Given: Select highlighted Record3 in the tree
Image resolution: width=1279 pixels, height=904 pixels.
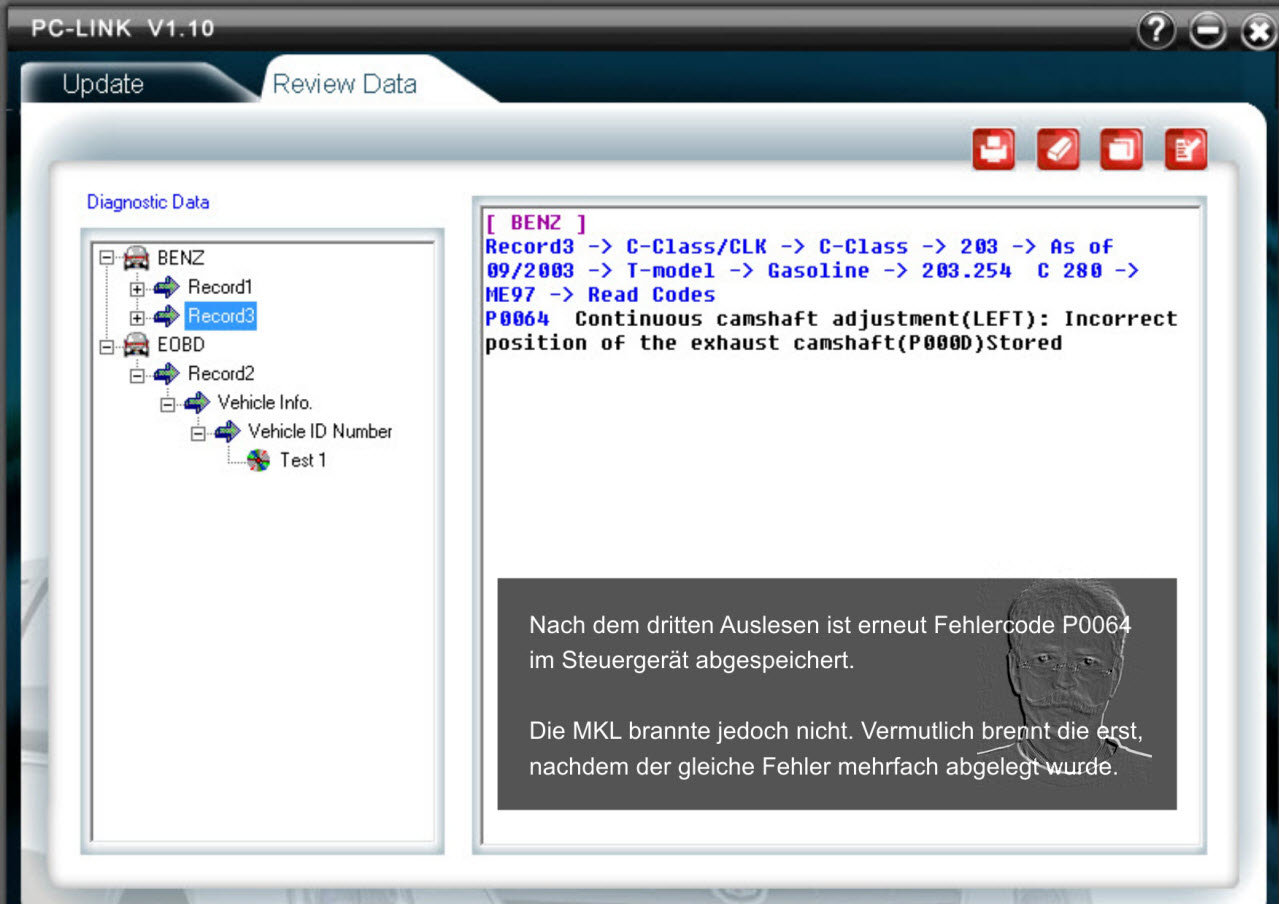Looking at the screenshot, I should pyautogui.click(x=221, y=316).
